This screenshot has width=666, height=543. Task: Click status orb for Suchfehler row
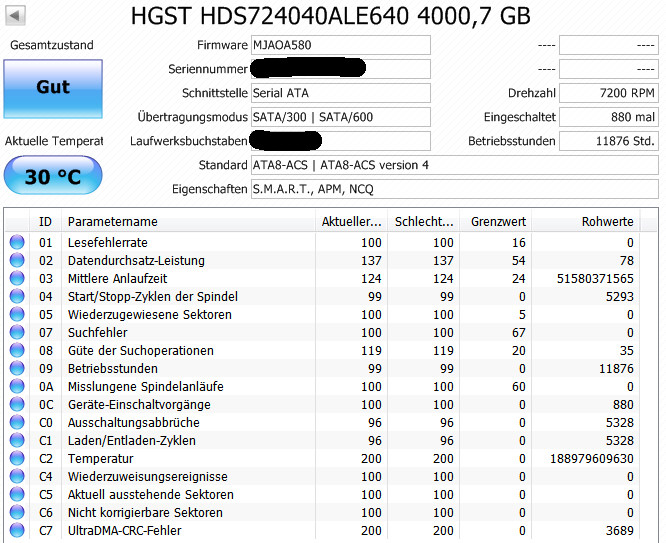(x=17, y=332)
